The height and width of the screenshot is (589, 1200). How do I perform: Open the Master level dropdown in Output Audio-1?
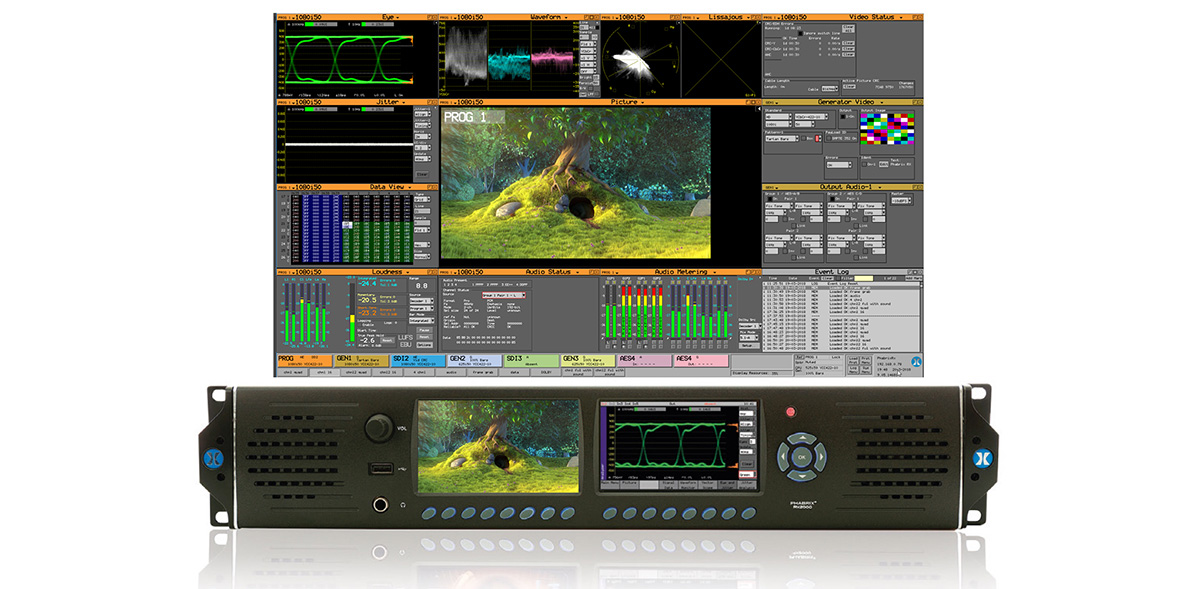pos(900,203)
